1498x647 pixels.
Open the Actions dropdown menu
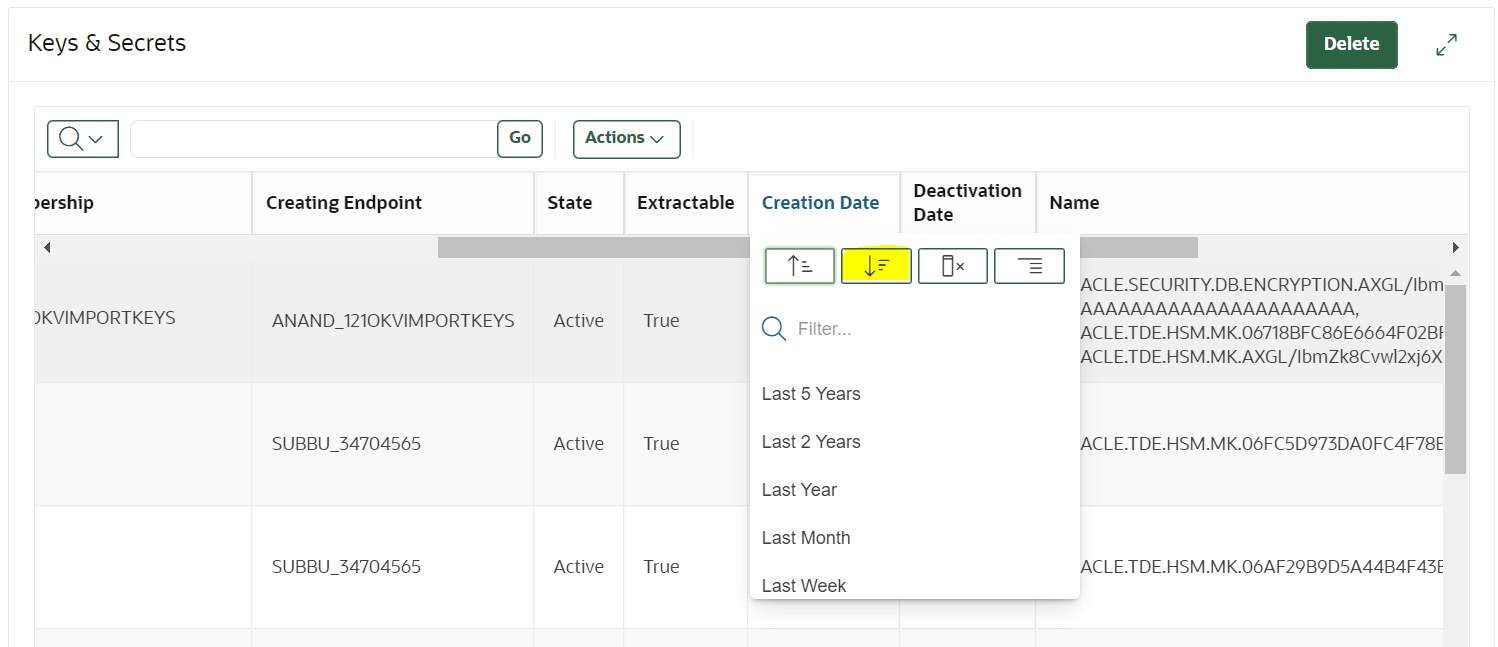tap(626, 139)
